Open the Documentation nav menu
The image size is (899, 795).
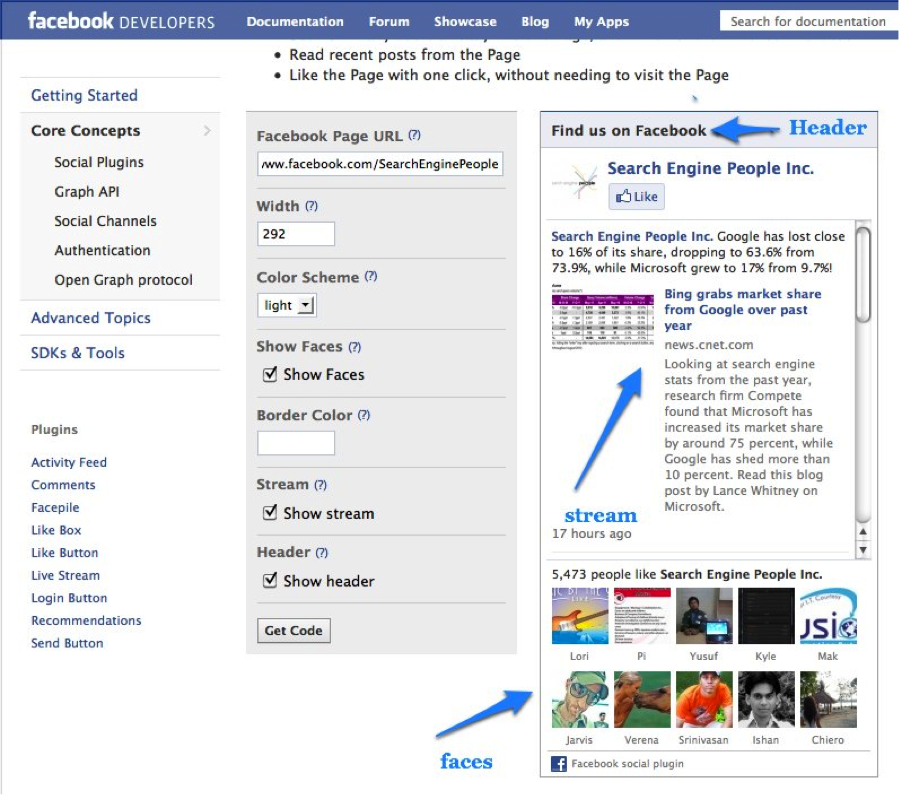coord(295,21)
